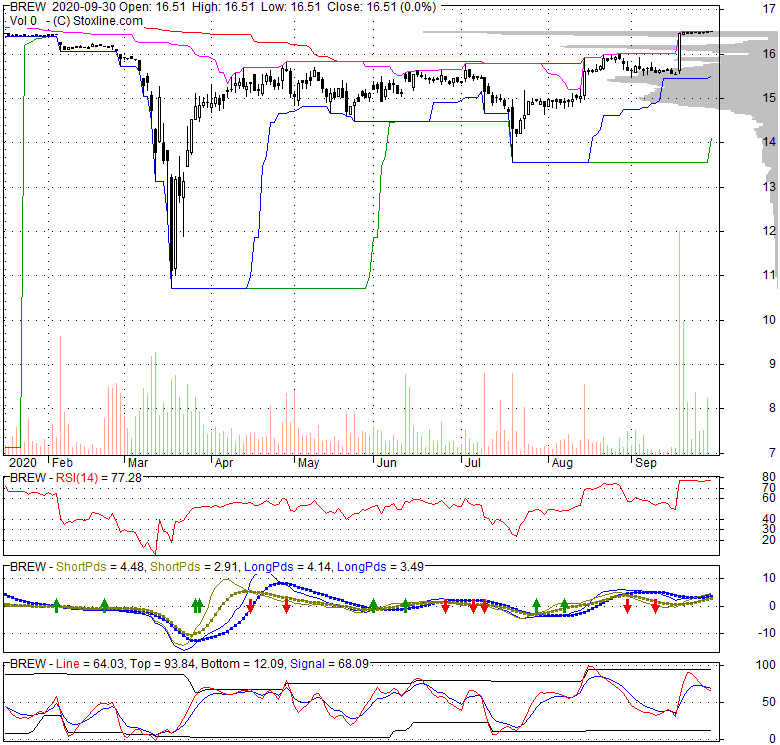Click 'Top = 93.84' legend entry
Screen dimensions: 780x745
click(162, 664)
